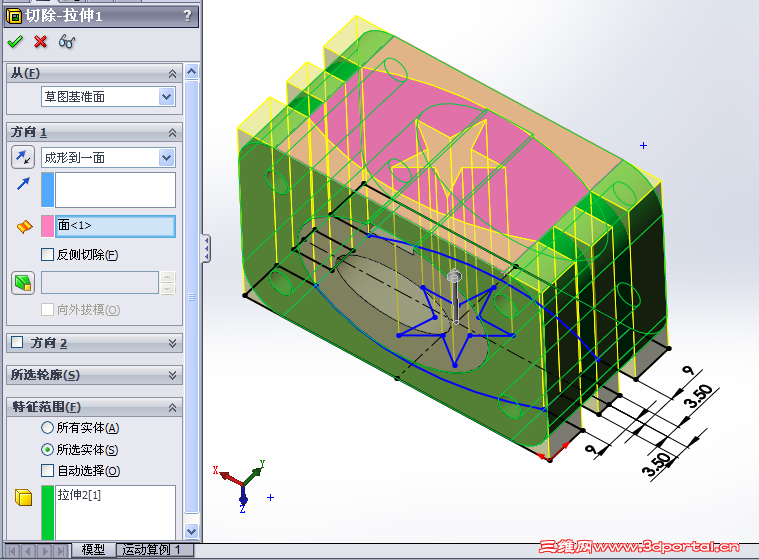Select 拉伸2[1] in bodies list
The width and height of the screenshot is (759, 560).
(79, 495)
